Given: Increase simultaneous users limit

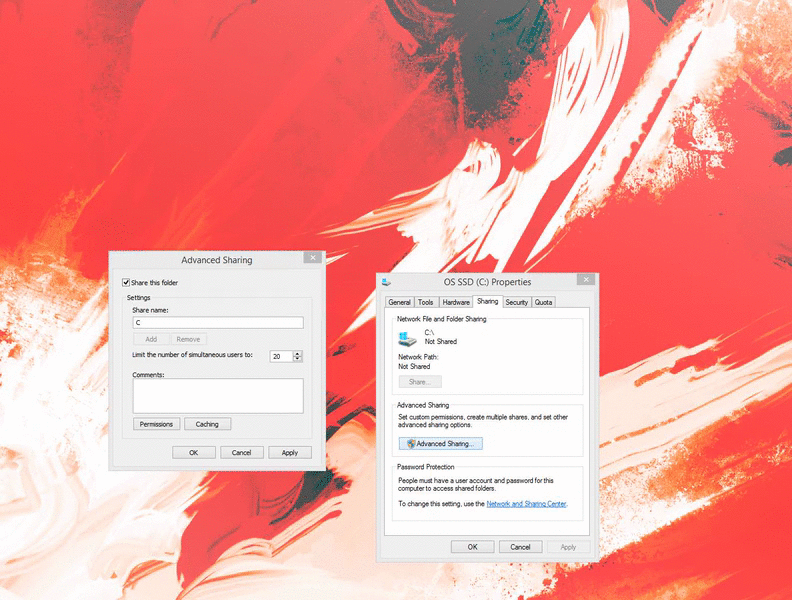Looking at the screenshot, I should [298, 354].
